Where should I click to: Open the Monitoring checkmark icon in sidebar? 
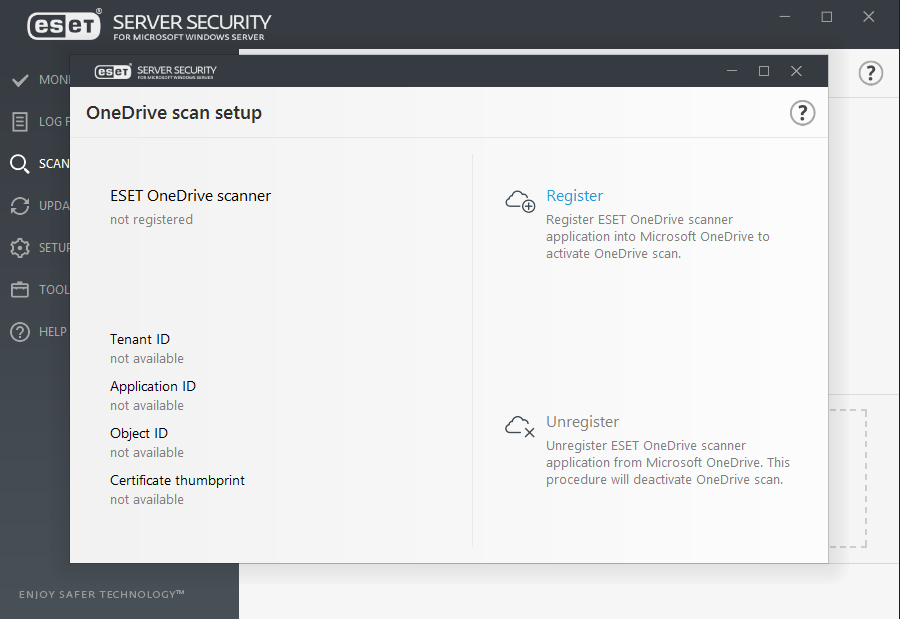pyautogui.click(x=19, y=80)
